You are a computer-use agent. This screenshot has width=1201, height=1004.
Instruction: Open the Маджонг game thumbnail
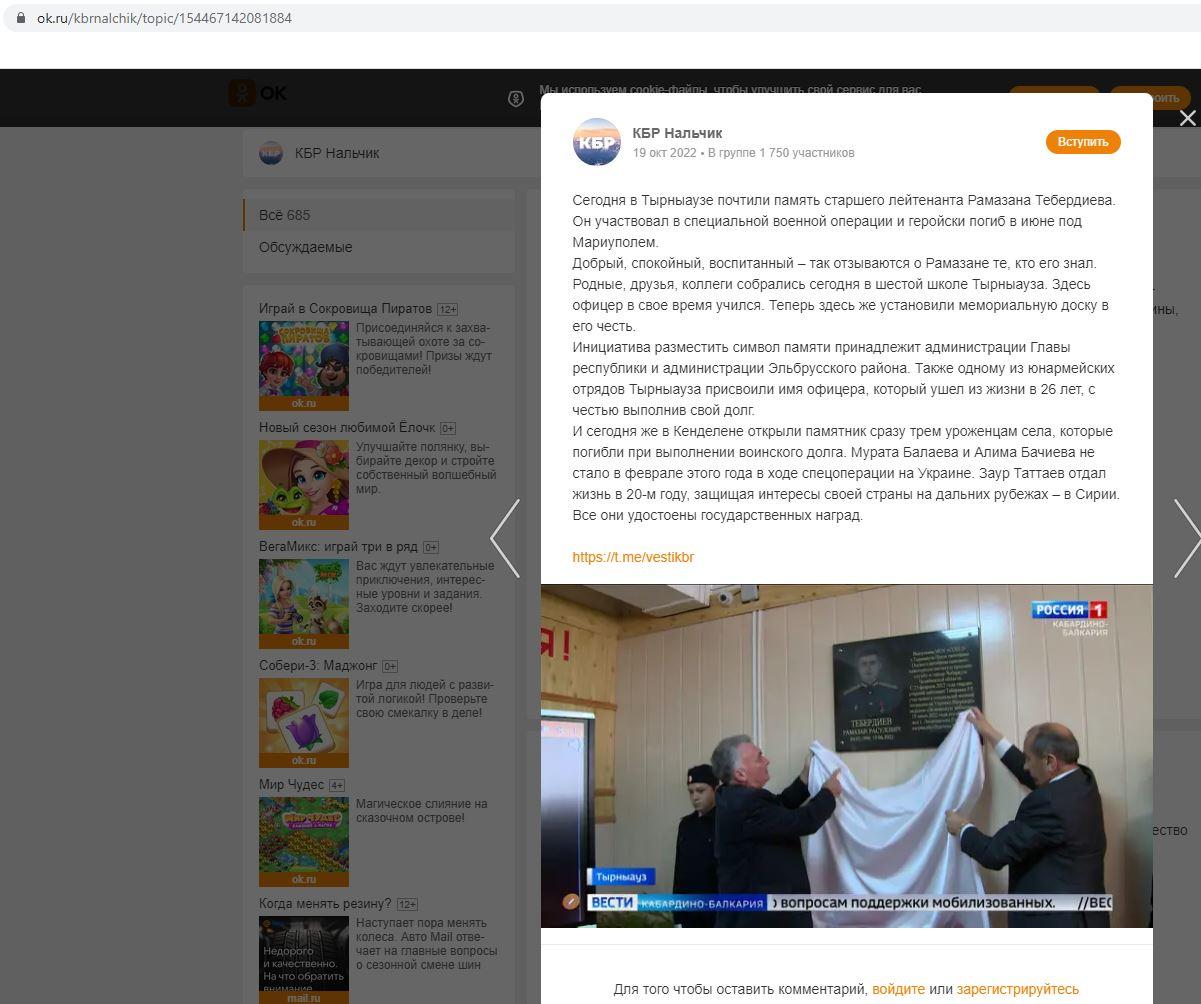[304, 722]
